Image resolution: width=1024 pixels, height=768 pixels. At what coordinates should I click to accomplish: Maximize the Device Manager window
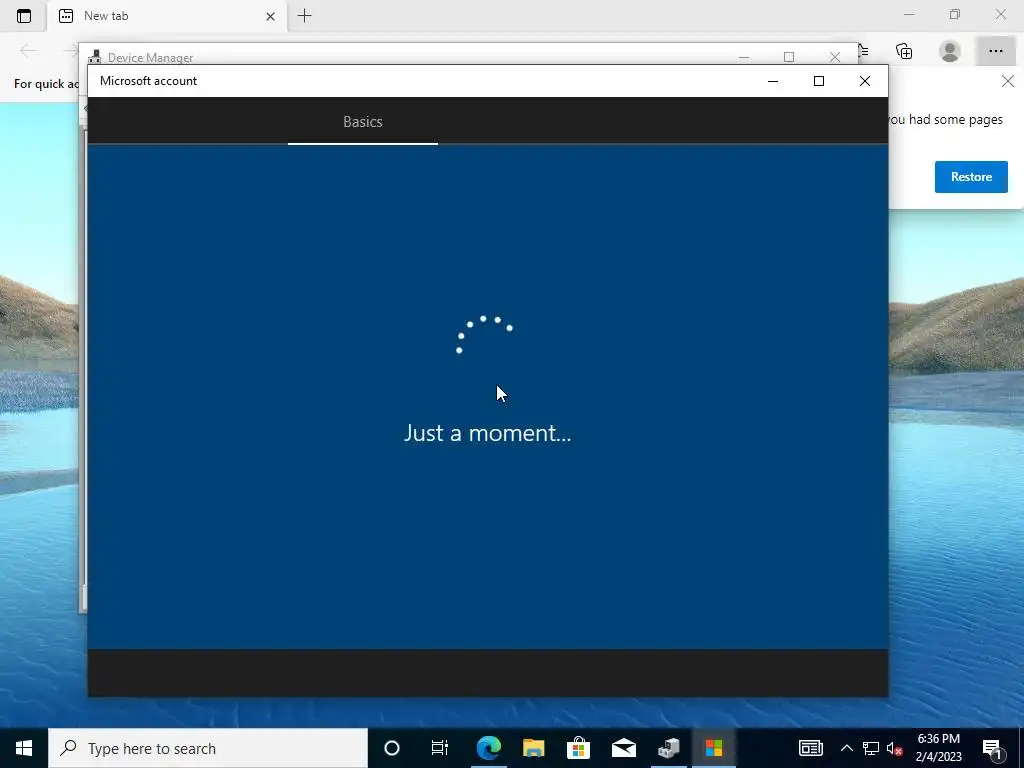click(x=789, y=57)
